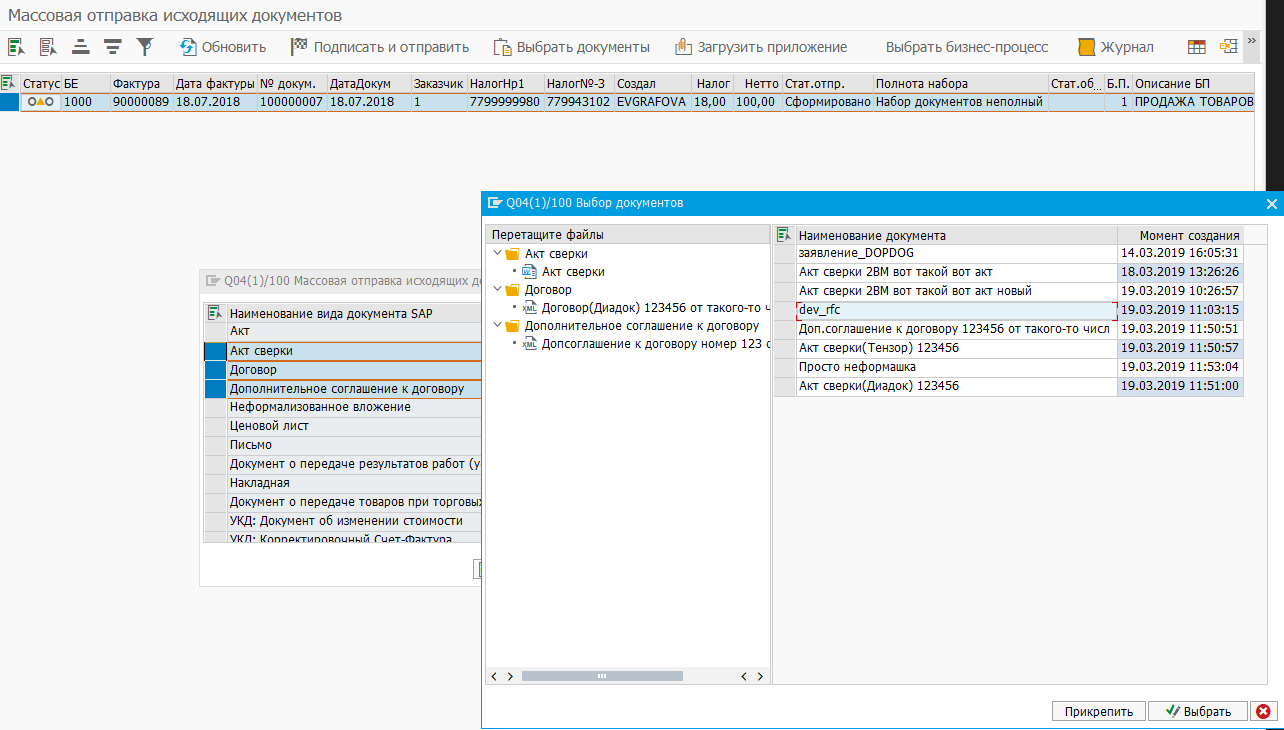Screen dimensions: 1284x730
Task: Click the sort descending toolbar icon
Action: click(112, 47)
